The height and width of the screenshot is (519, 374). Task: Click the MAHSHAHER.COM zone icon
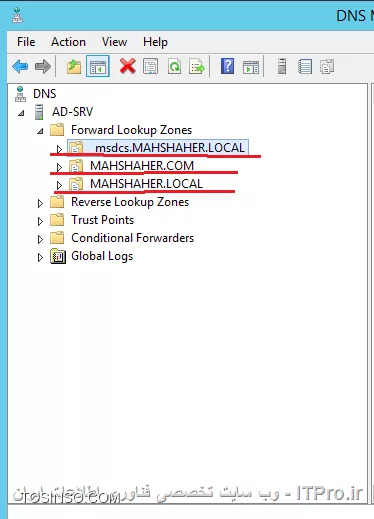76,166
